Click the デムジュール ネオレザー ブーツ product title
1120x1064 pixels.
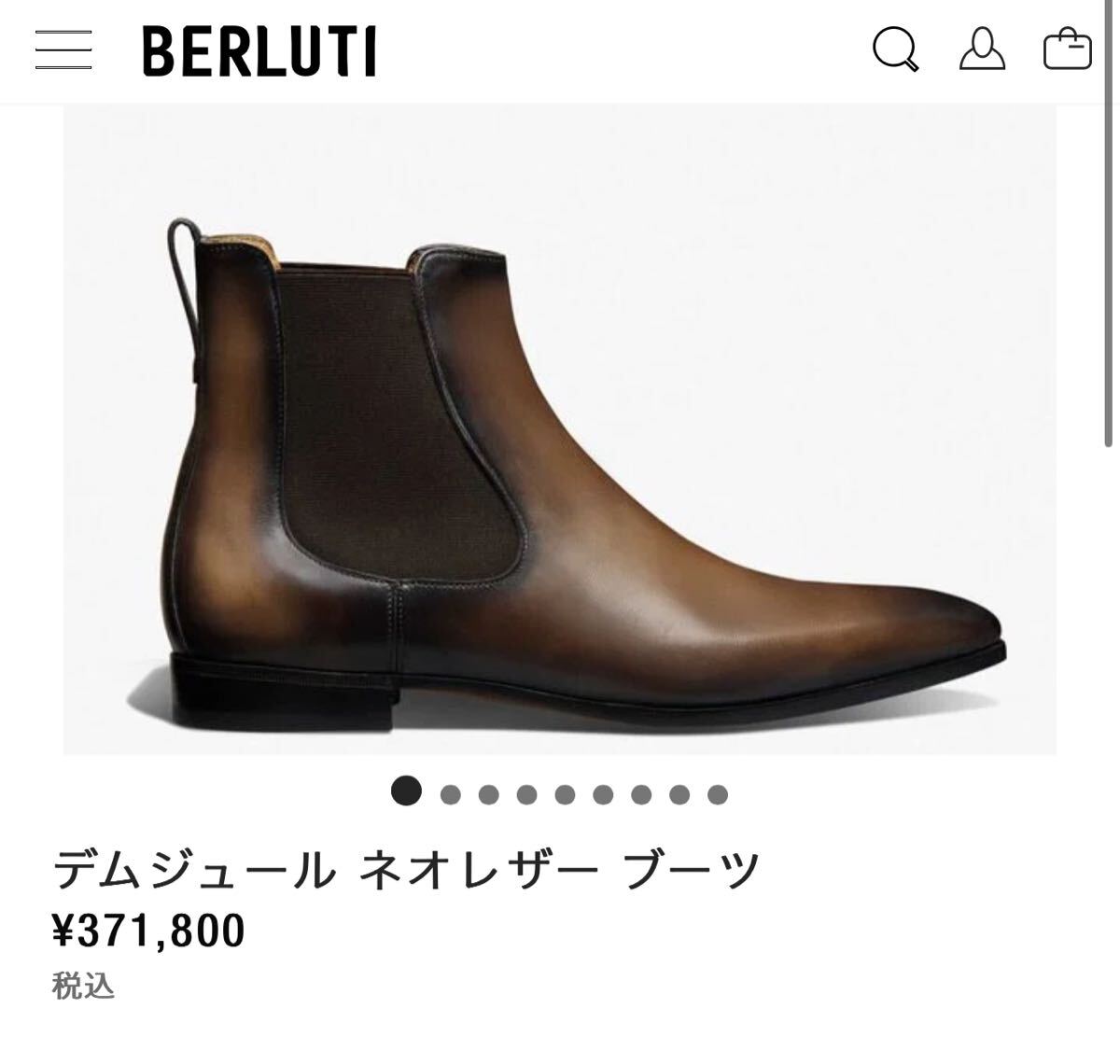click(x=407, y=870)
